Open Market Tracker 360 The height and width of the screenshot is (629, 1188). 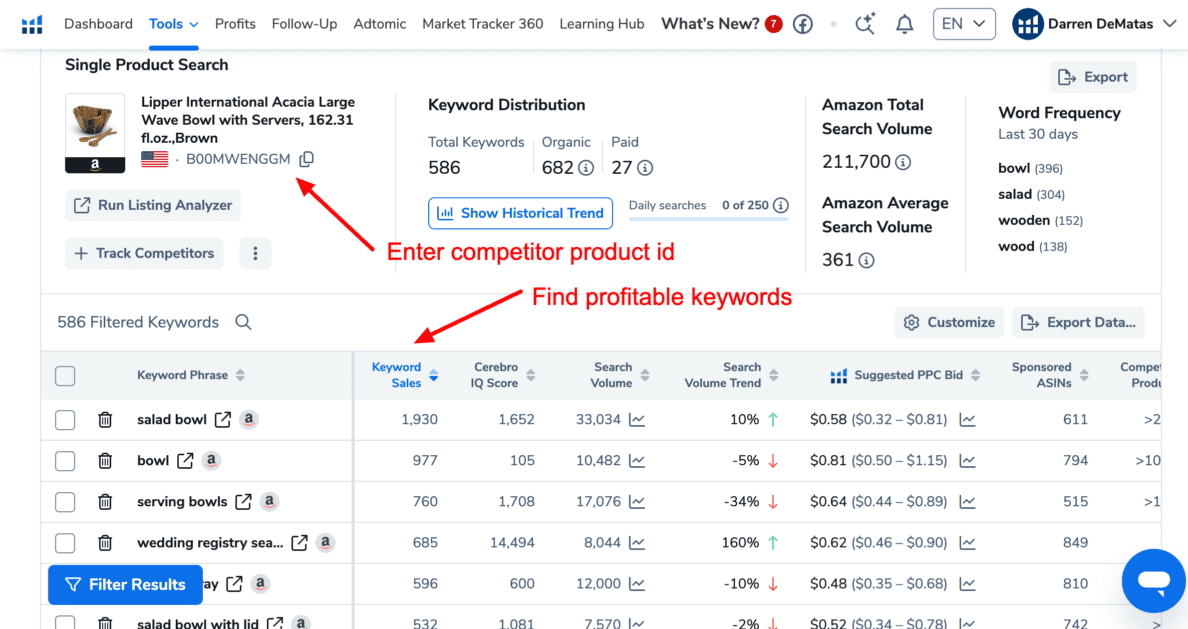click(483, 24)
